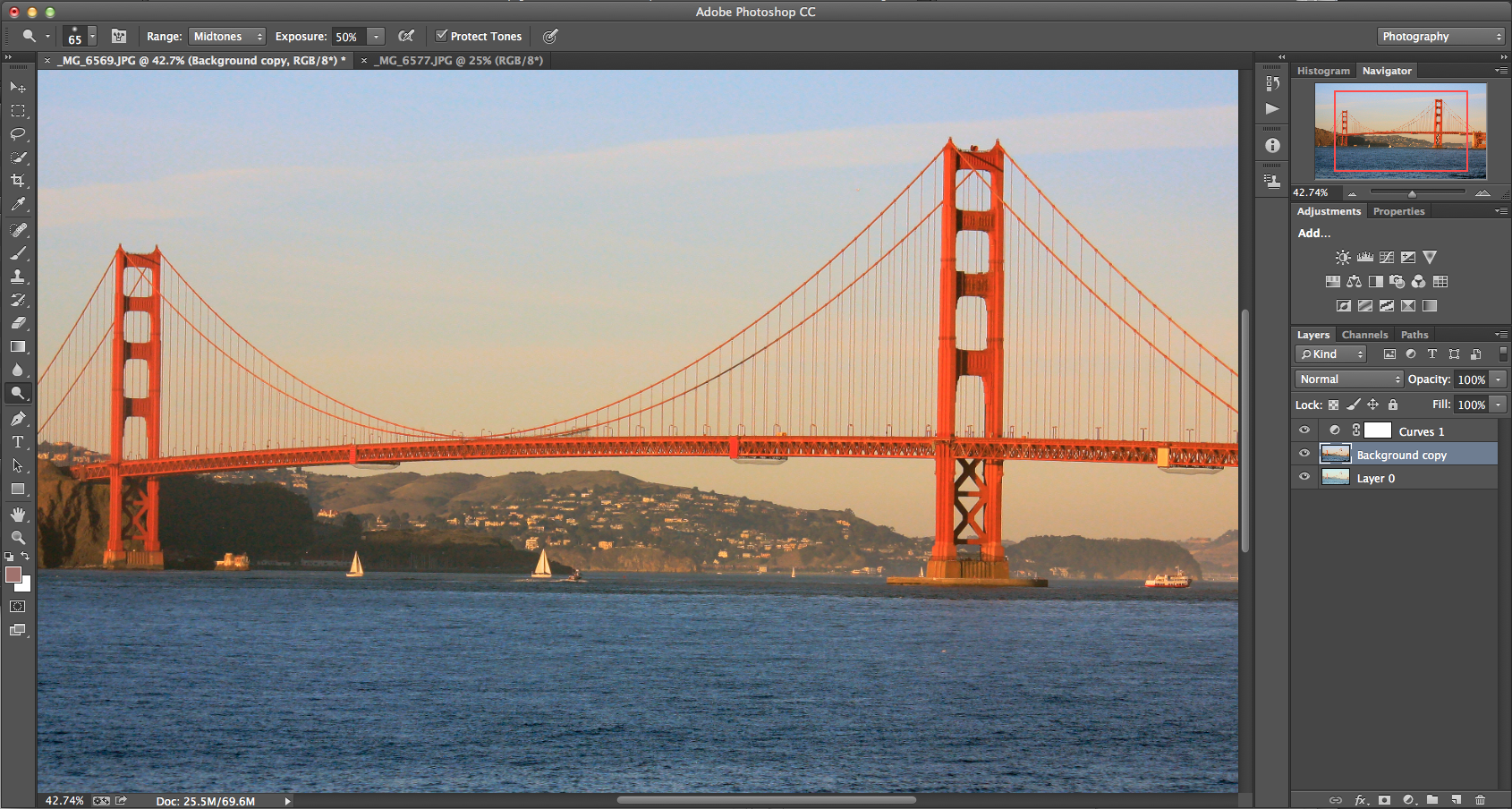The height and width of the screenshot is (809, 1512).
Task: Toggle layer filtering switch on or off
Action: tap(1503, 354)
